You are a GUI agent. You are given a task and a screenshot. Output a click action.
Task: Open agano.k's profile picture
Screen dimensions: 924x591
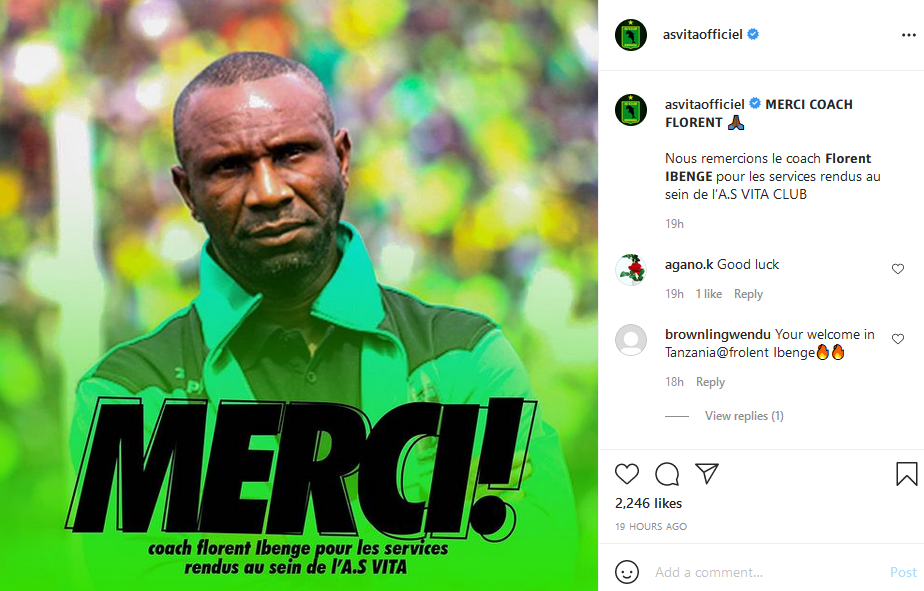pos(631,269)
